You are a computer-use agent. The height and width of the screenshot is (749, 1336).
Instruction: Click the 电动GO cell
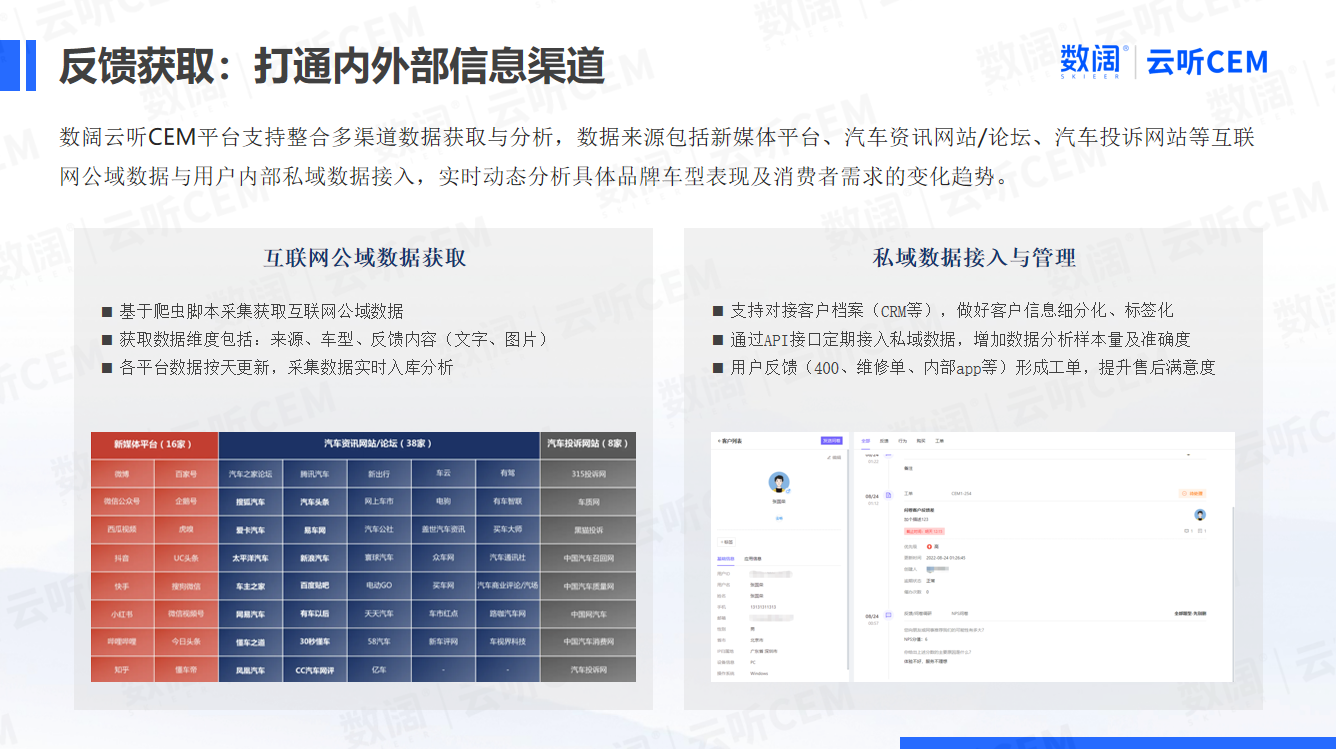(379, 585)
